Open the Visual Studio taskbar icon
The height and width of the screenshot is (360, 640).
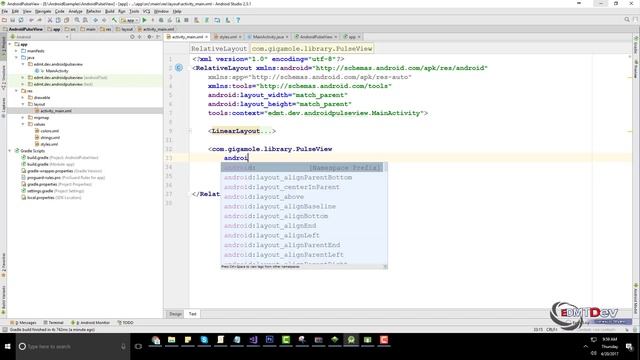pyautogui.click(x=253, y=340)
